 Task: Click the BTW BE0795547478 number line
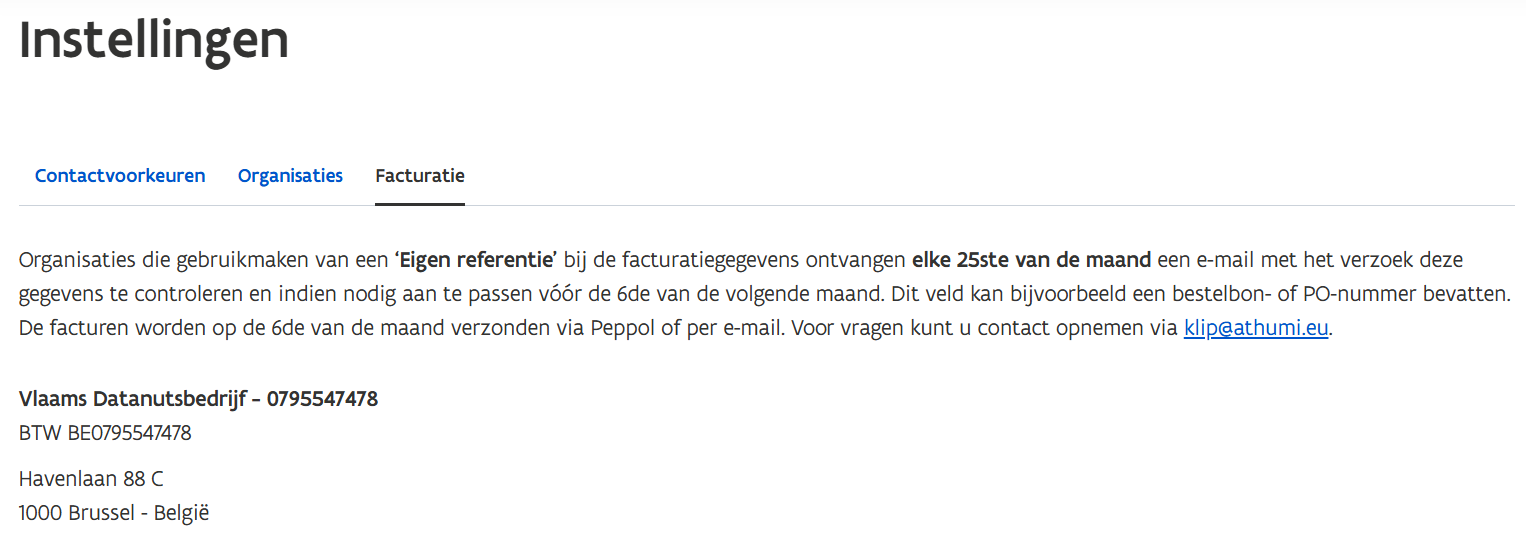[x=105, y=433]
